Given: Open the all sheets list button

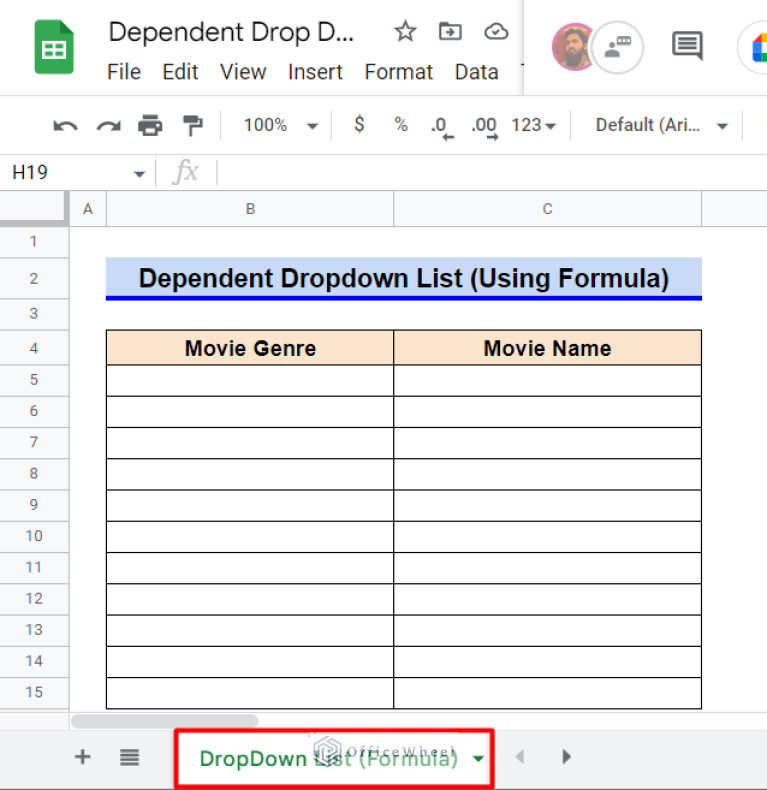Looking at the screenshot, I should pyautogui.click(x=129, y=757).
